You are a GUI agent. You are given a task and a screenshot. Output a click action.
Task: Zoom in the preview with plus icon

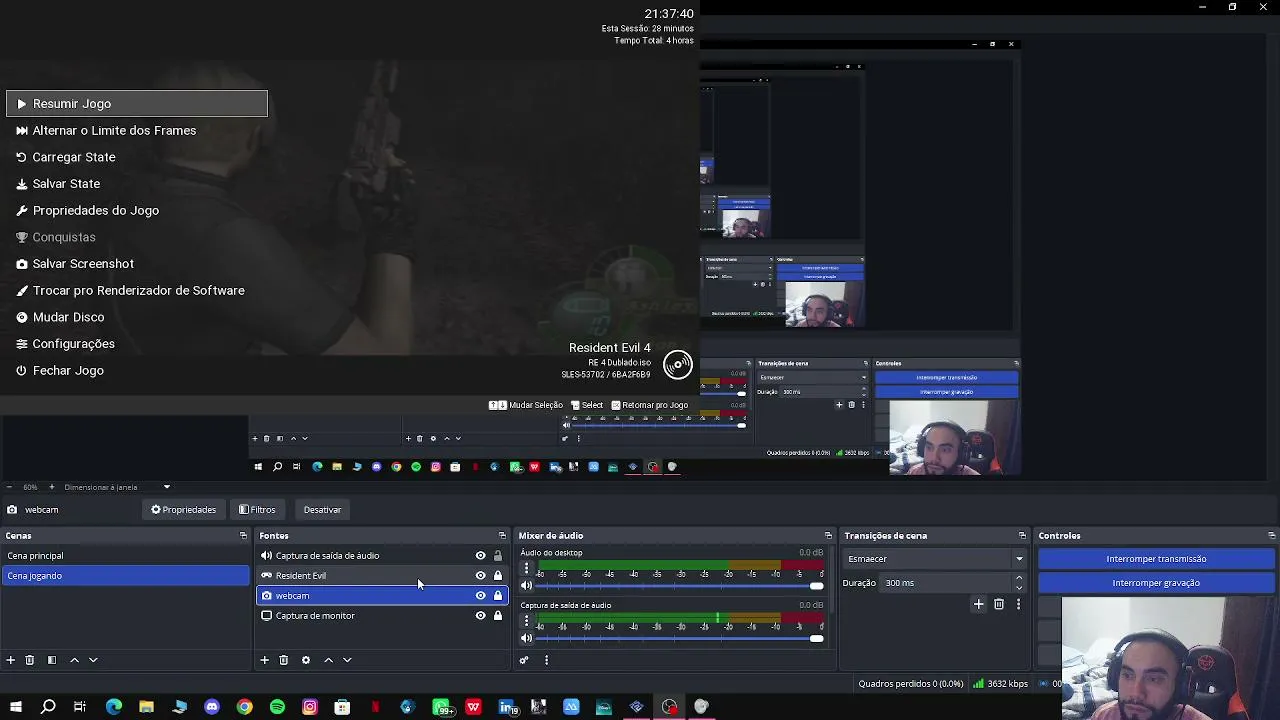click(52, 487)
